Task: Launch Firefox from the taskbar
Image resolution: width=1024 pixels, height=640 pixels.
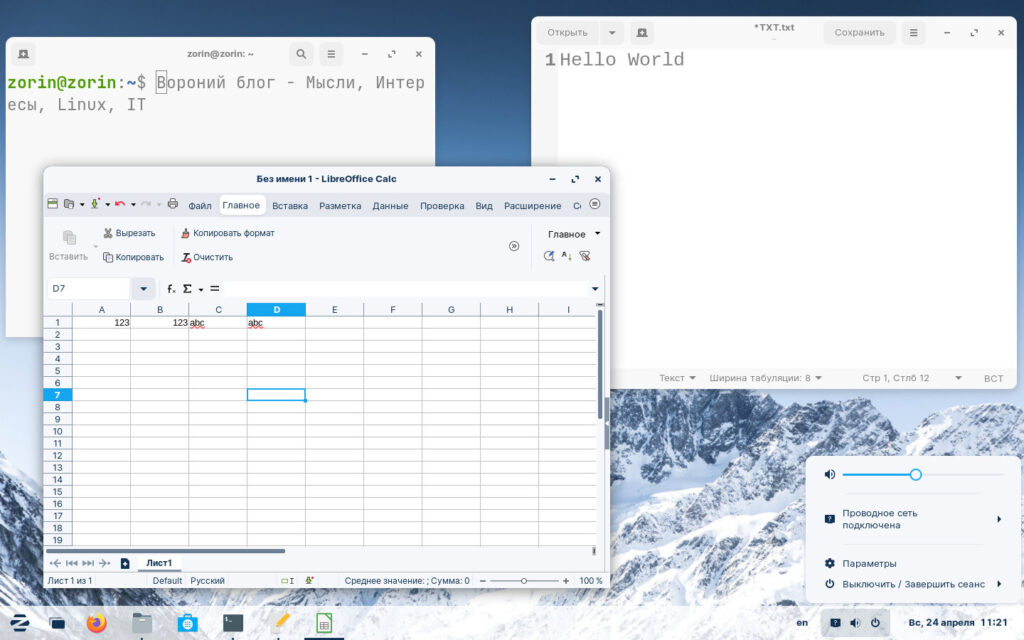Action: tap(96, 623)
